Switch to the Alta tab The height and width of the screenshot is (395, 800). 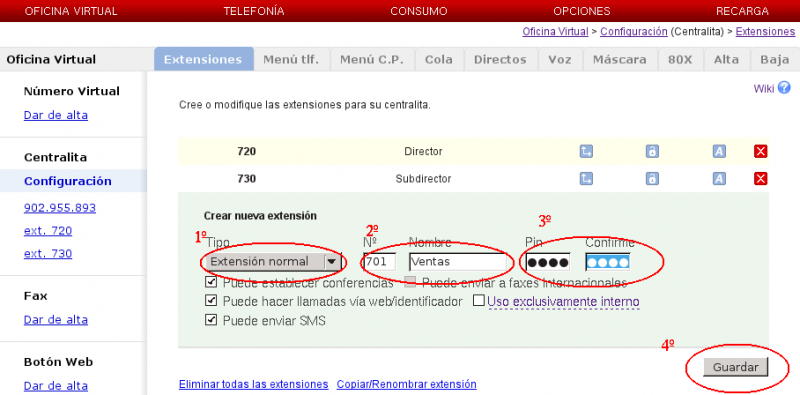[x=727, y=59]
